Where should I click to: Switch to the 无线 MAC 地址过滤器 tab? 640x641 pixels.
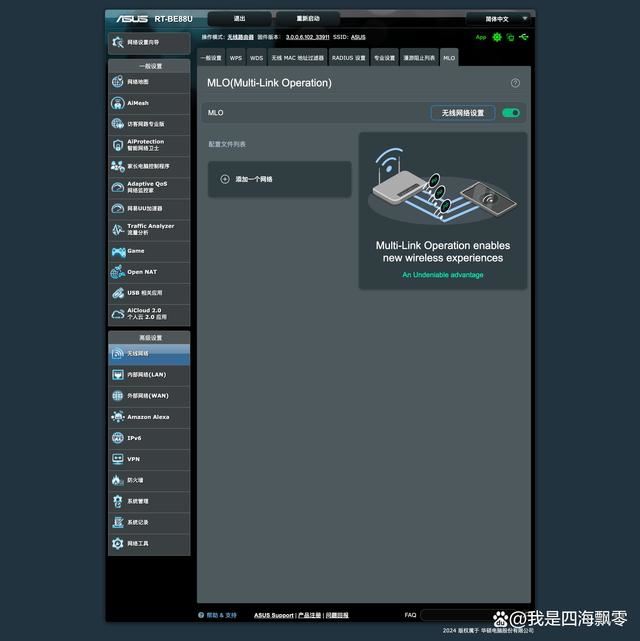coord(298,58)
